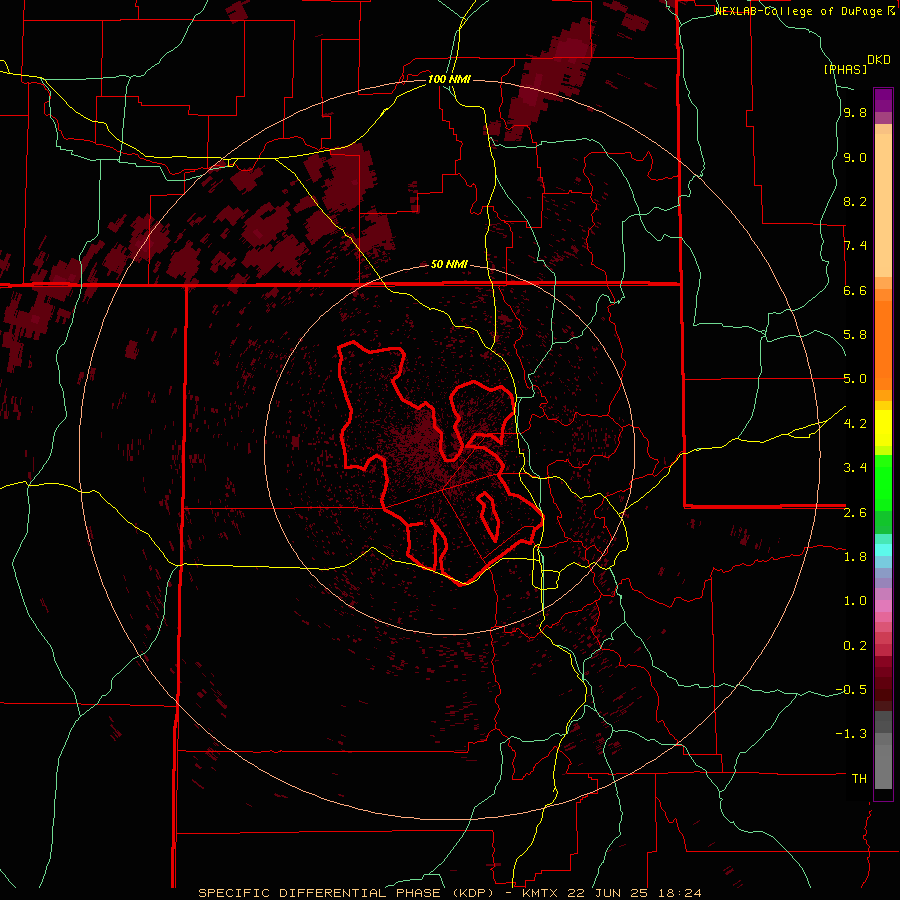This screenshot has height=900, width=900.
Task: Click the 0.2 scale value
Action: 855,646
